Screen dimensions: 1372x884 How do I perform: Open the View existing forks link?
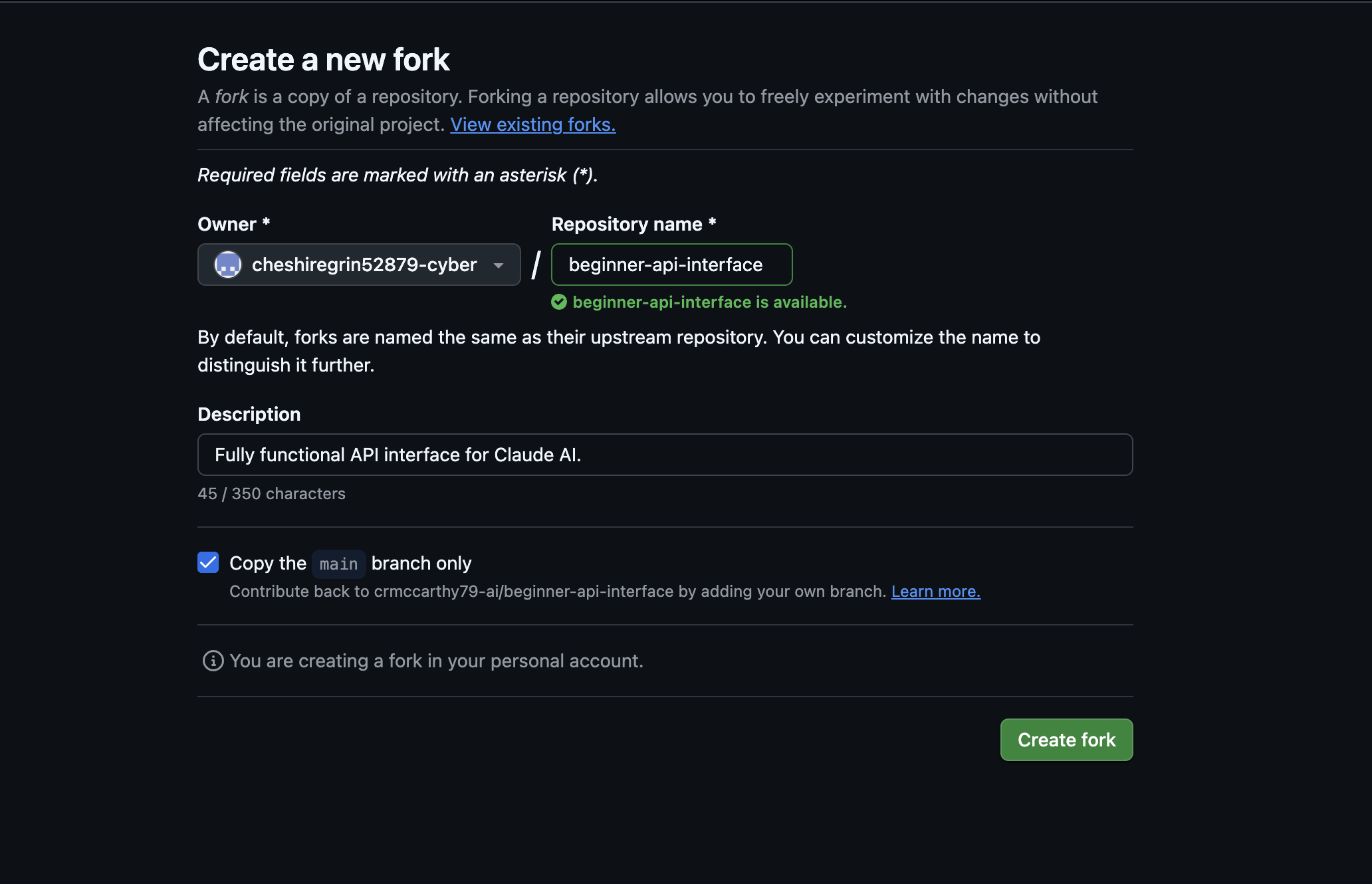533,124
